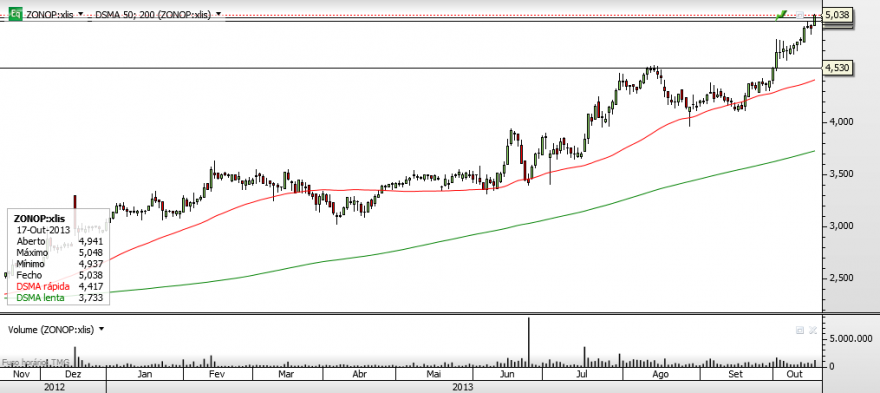Maximize the price chart panel
880x393 pixels.
pyautogui.click(x=800, y=15)
